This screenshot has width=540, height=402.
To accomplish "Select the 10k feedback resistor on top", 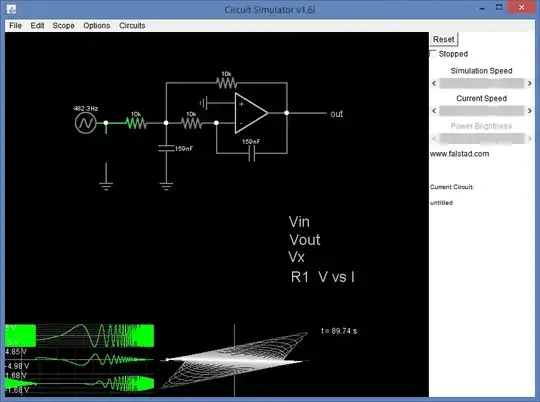I will tap(227, 83).
